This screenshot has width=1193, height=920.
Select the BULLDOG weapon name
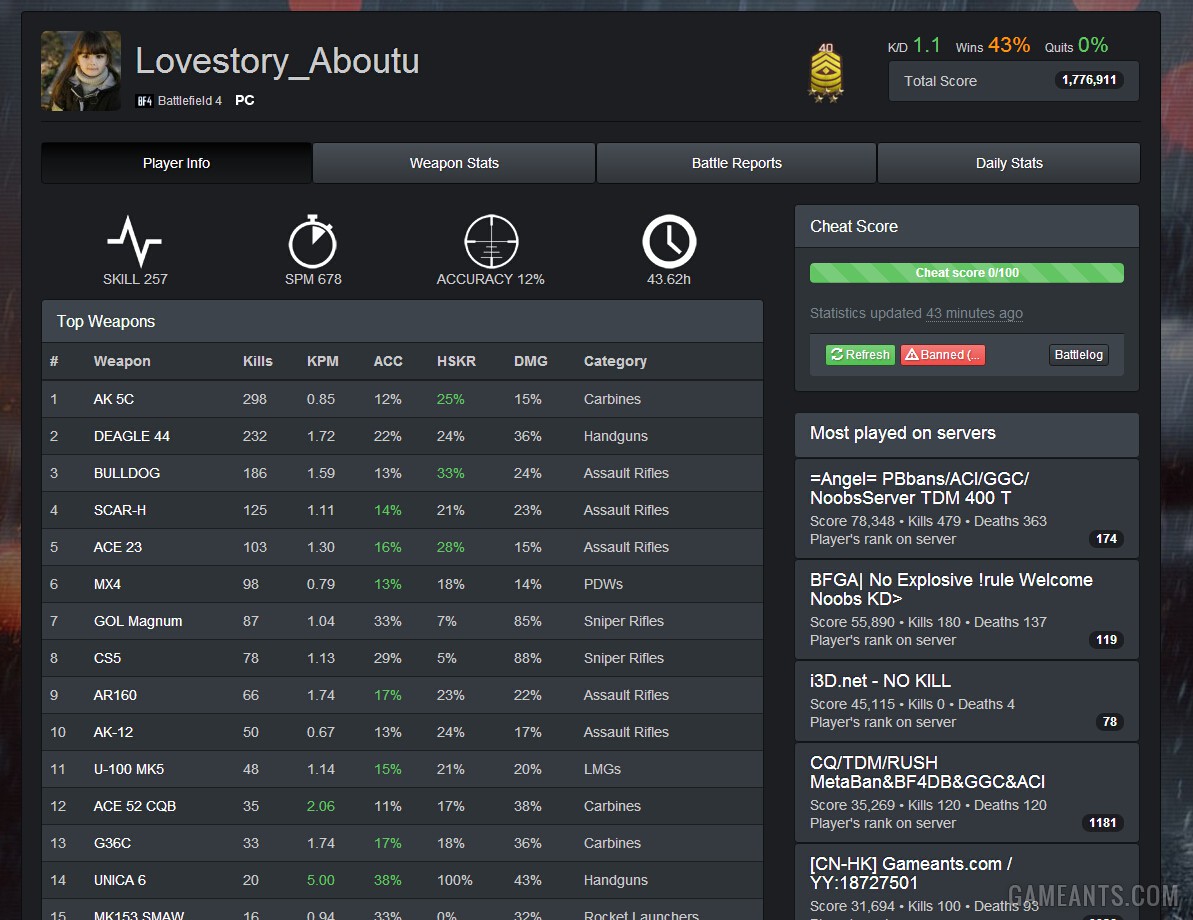point(127,473)
